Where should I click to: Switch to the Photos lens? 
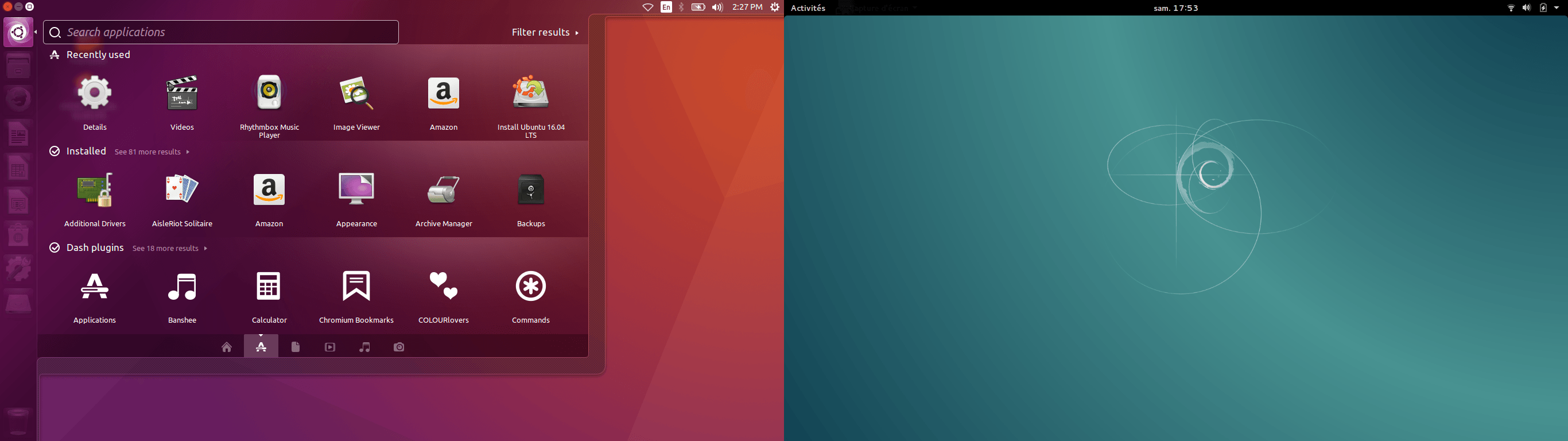pyautogui.click(x=399, y=347)
